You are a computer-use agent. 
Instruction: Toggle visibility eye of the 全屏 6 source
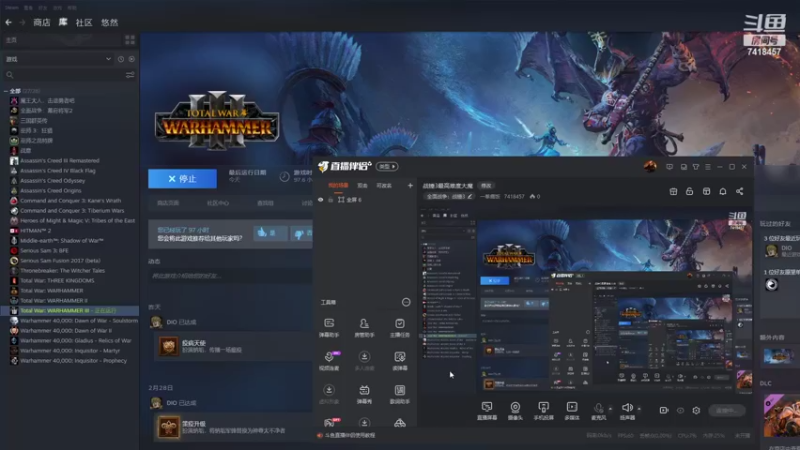tap(320, 200)
